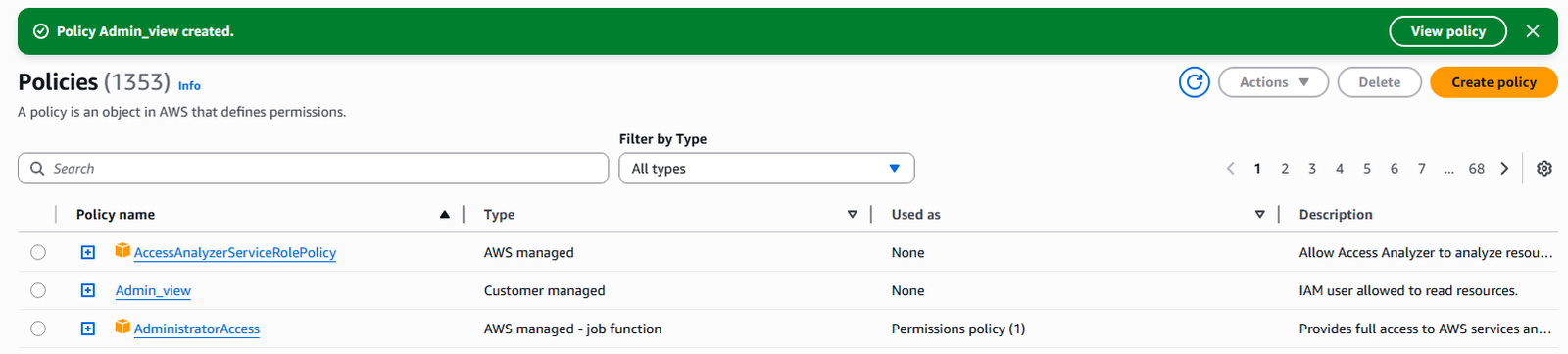Expand Admin_view row details

click(88, 290)
